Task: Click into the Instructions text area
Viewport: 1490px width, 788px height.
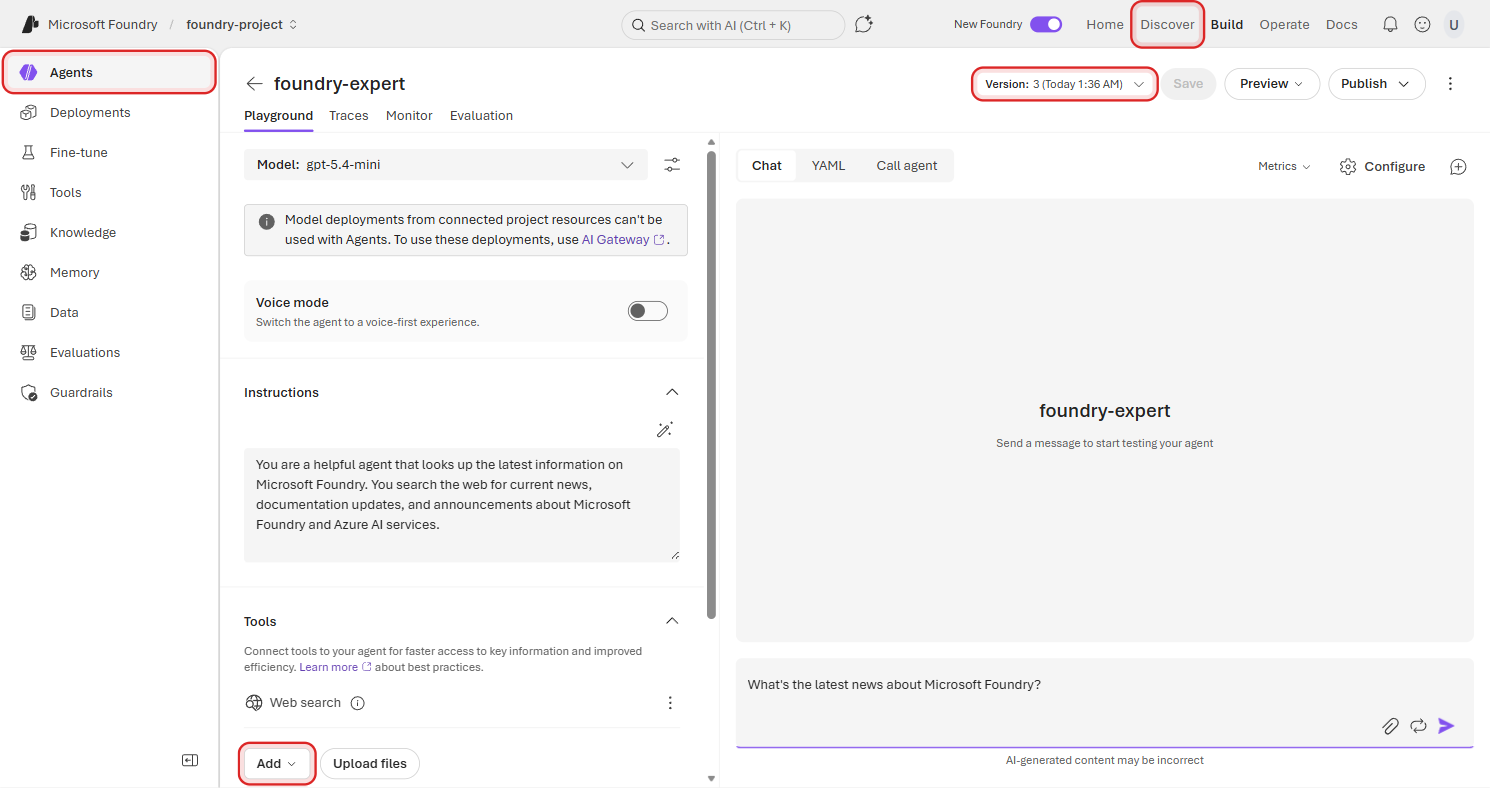Action: pos(462,504)
